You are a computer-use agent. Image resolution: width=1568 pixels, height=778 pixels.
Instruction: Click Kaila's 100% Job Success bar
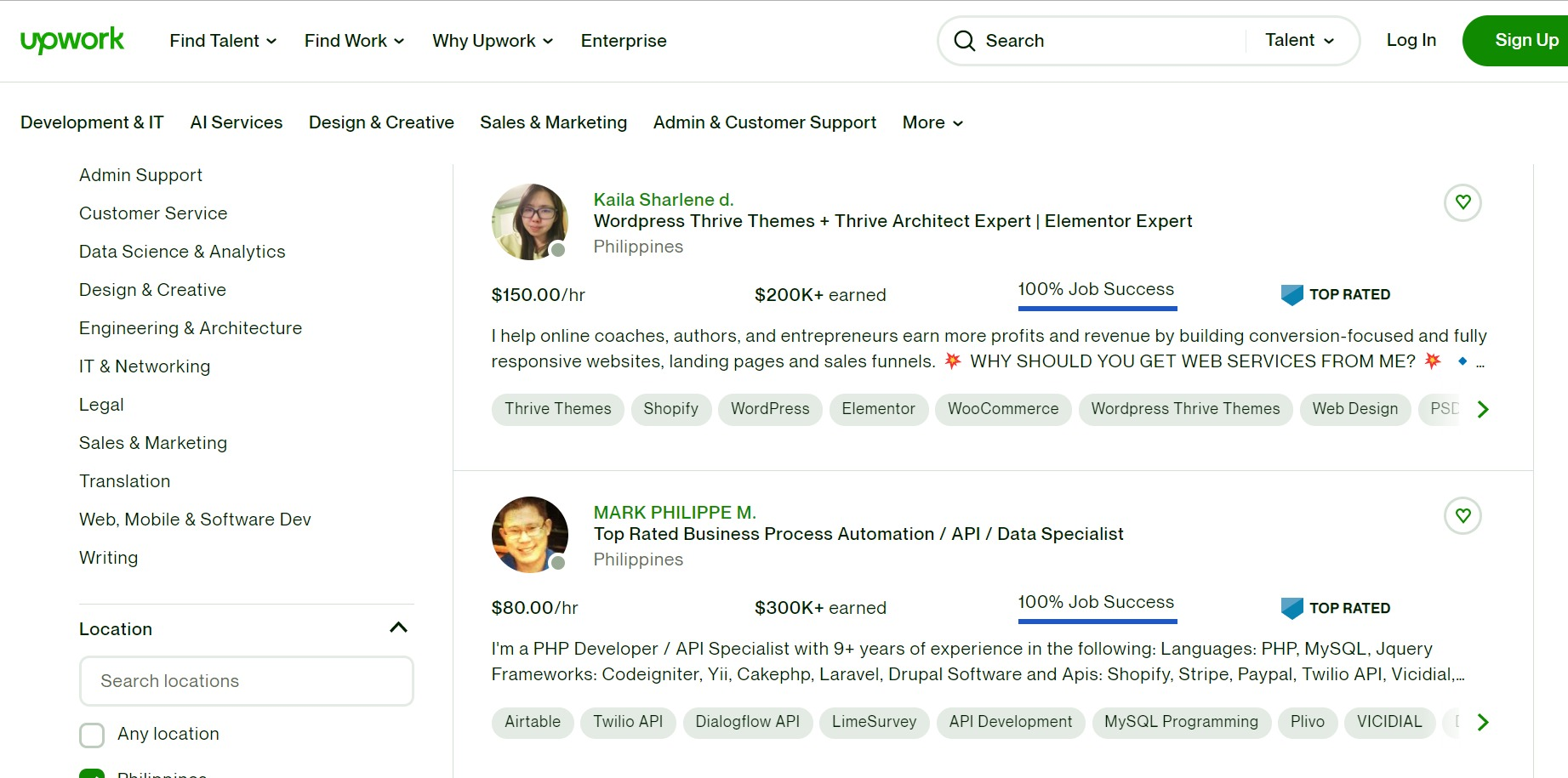1097,295
